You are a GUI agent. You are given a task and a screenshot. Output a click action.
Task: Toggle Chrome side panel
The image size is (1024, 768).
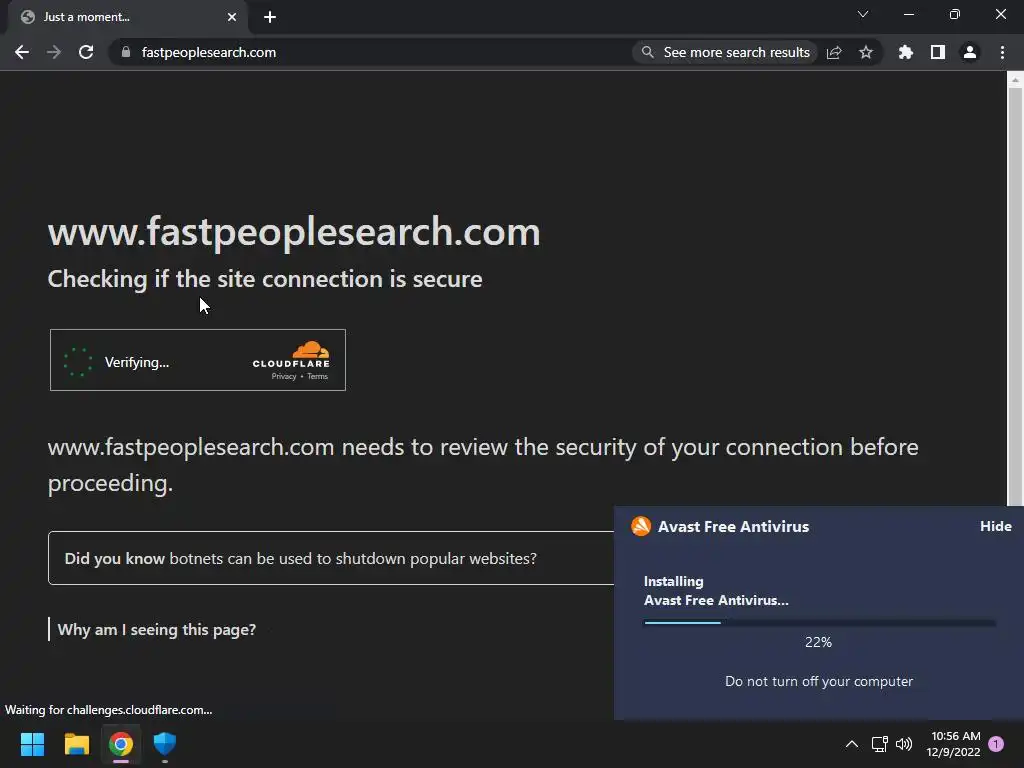(x=938, y=52)
